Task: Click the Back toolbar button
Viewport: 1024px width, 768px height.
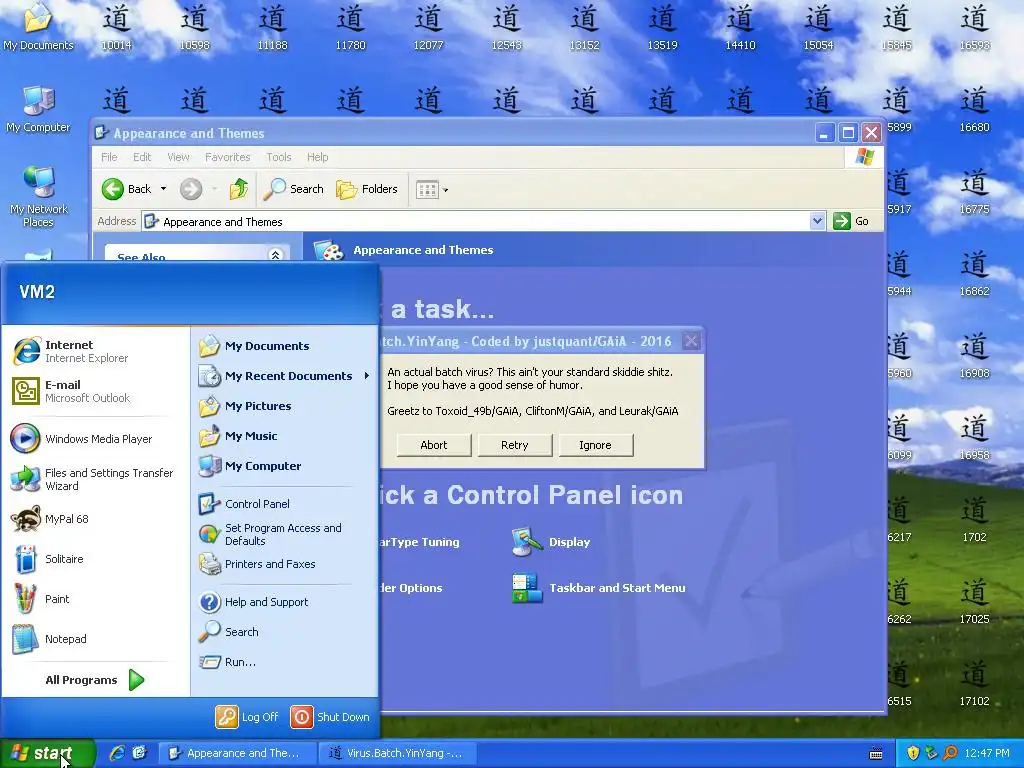Action: click(x=127, y=189)
